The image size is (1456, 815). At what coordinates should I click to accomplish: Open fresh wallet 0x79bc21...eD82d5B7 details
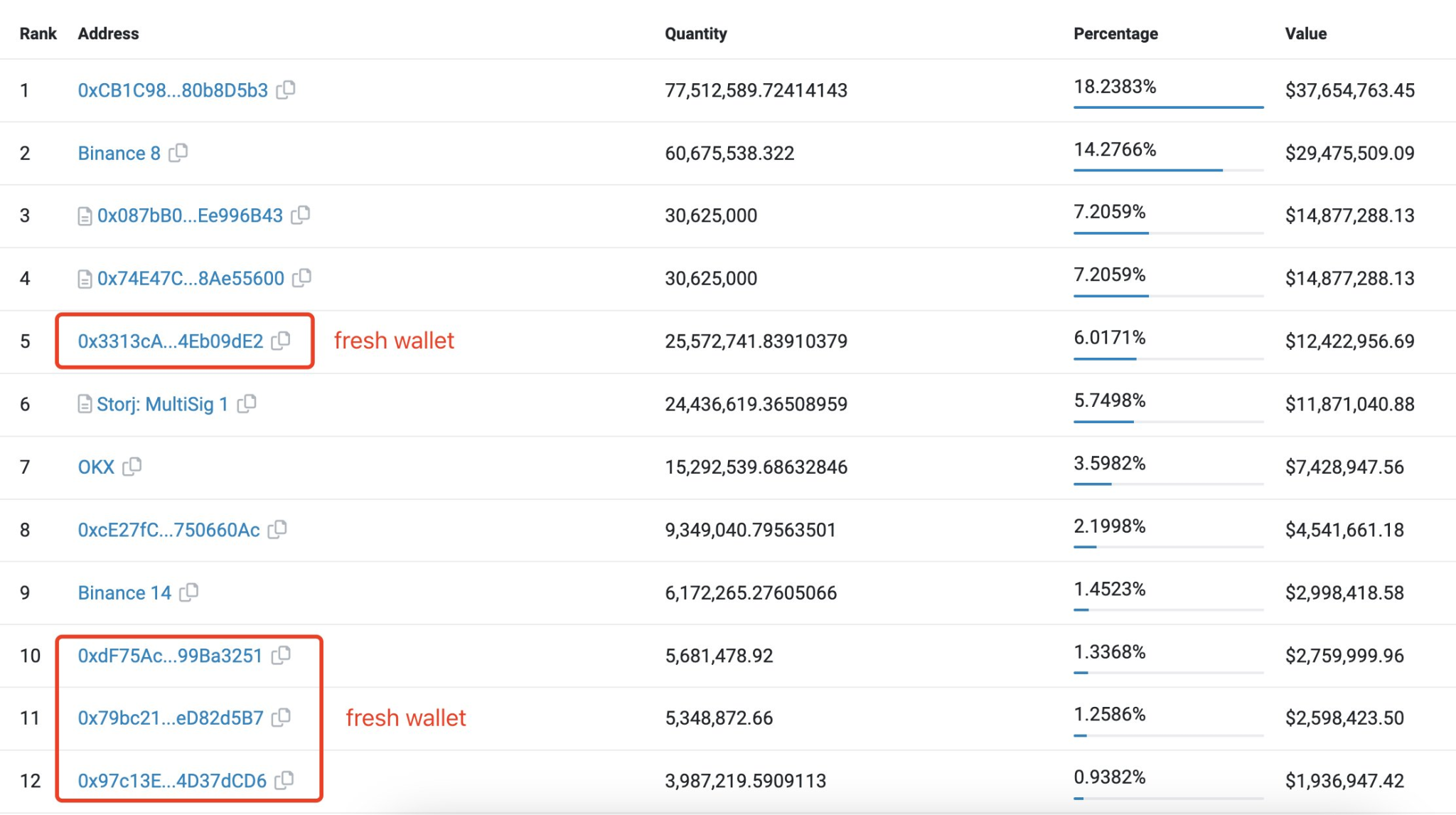[171, 718]
